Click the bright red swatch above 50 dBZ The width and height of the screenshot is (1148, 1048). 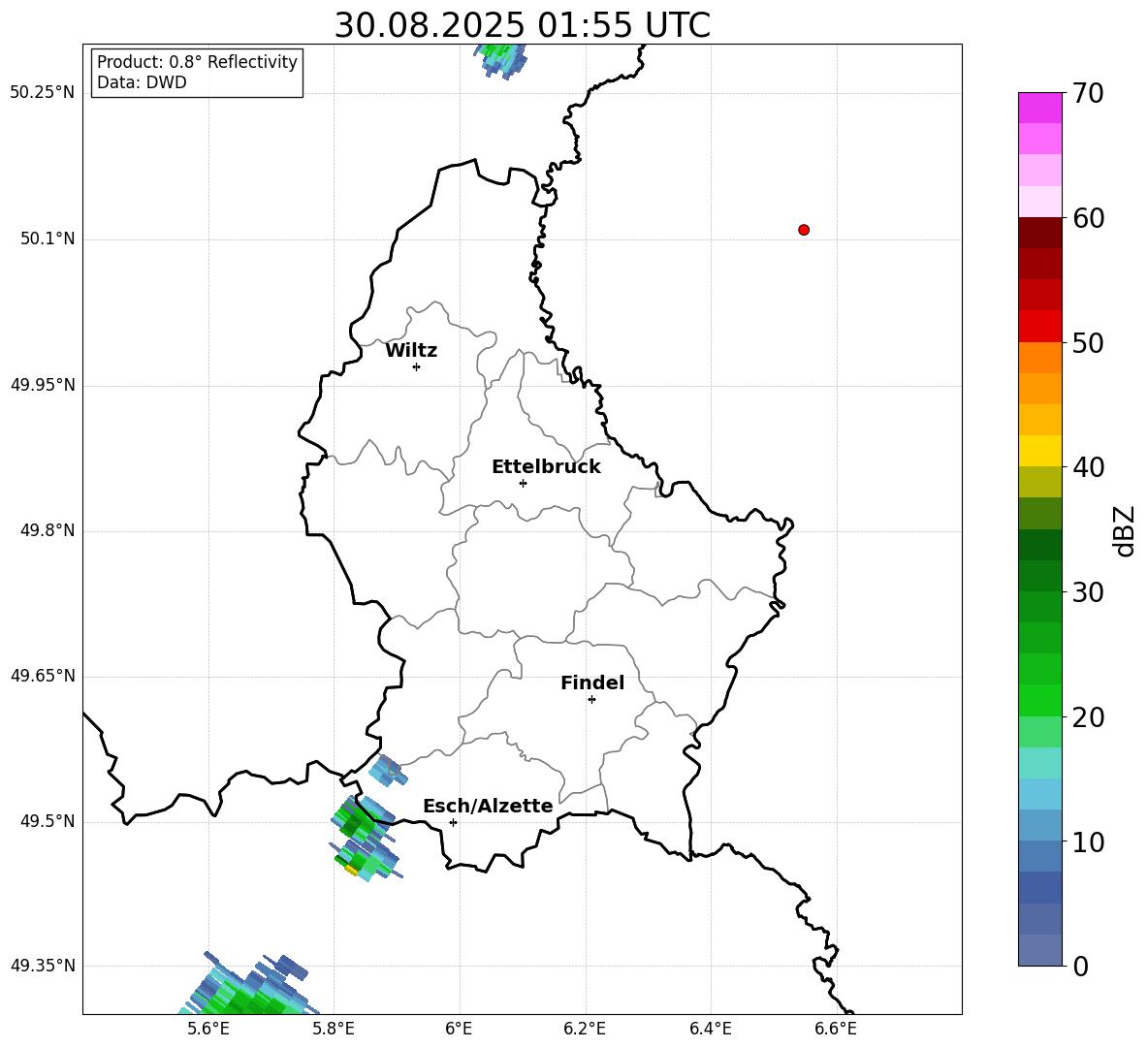(x=1039, y=327)
